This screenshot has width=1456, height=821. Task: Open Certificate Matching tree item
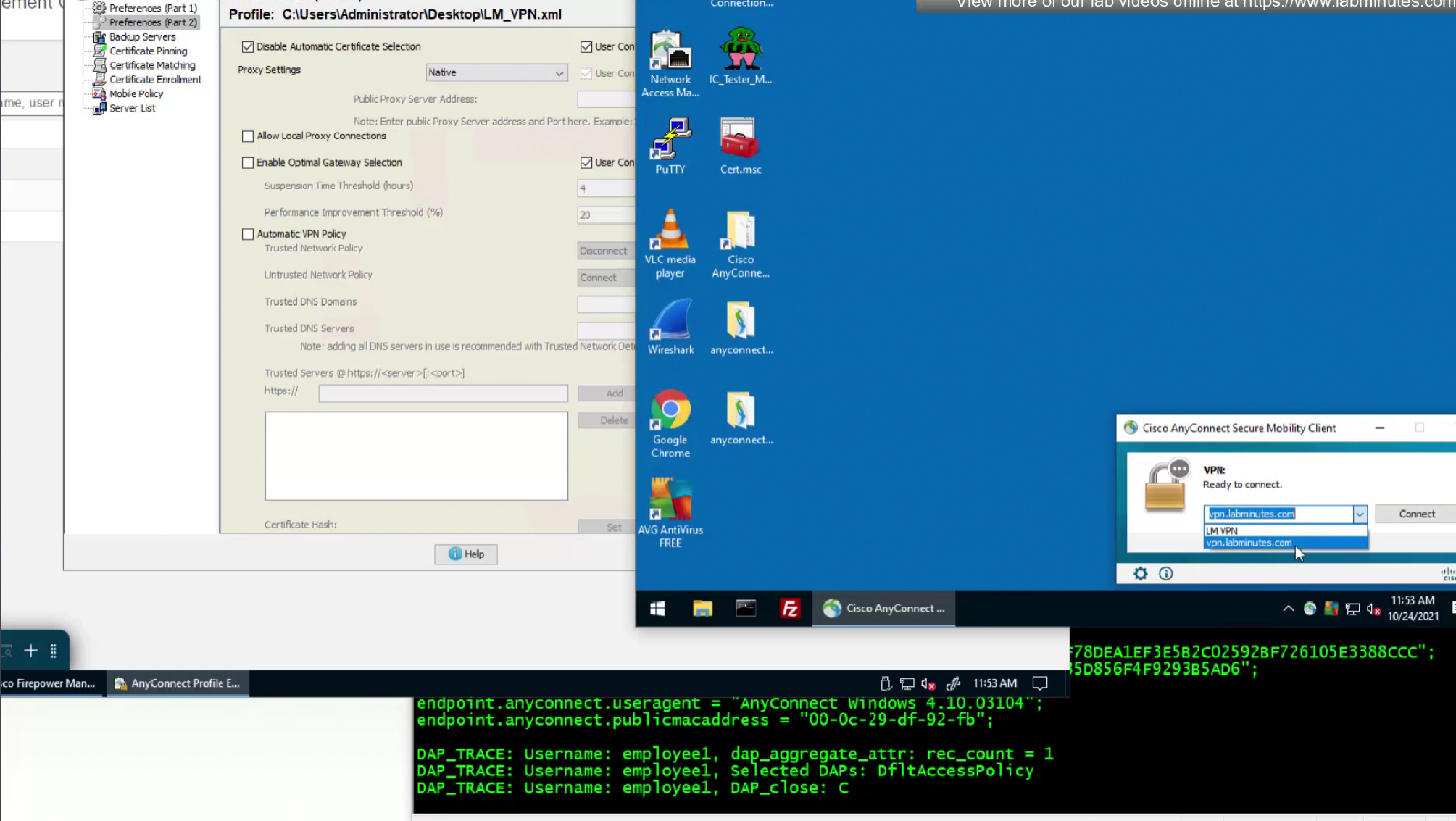pyautogui.click(x=152, y=65)
